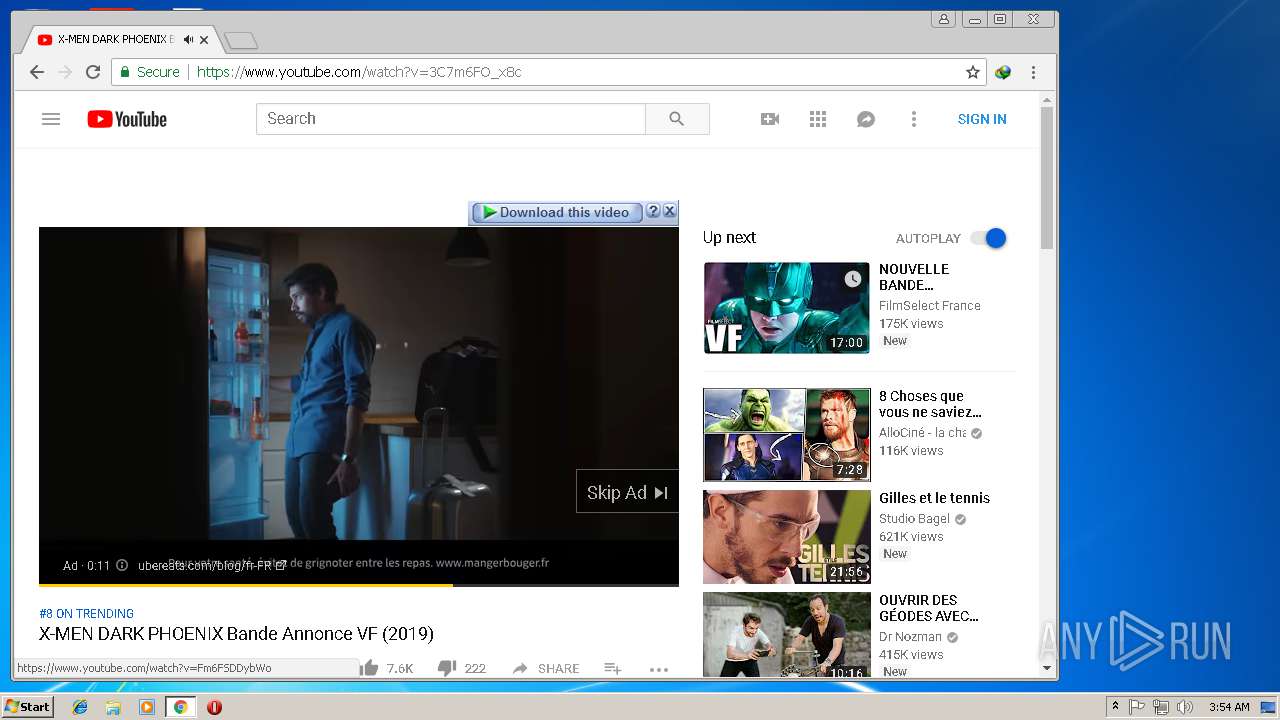Click watch later clock on first thumbnail
This screenshot has height=720, width=1280.
852,279
